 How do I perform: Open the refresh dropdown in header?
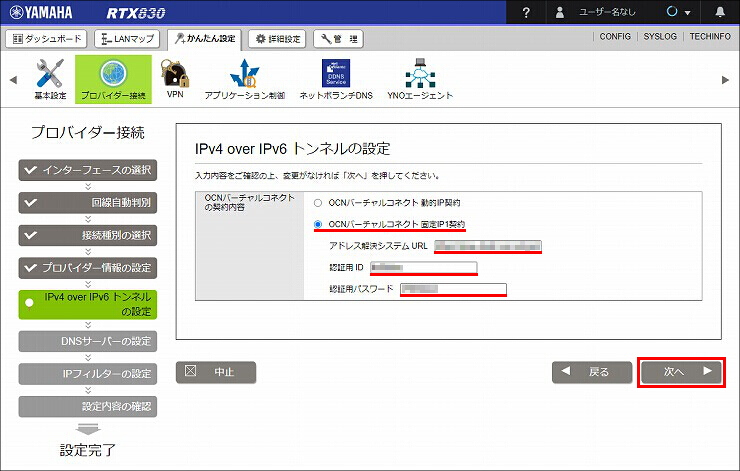click(678, 12)
